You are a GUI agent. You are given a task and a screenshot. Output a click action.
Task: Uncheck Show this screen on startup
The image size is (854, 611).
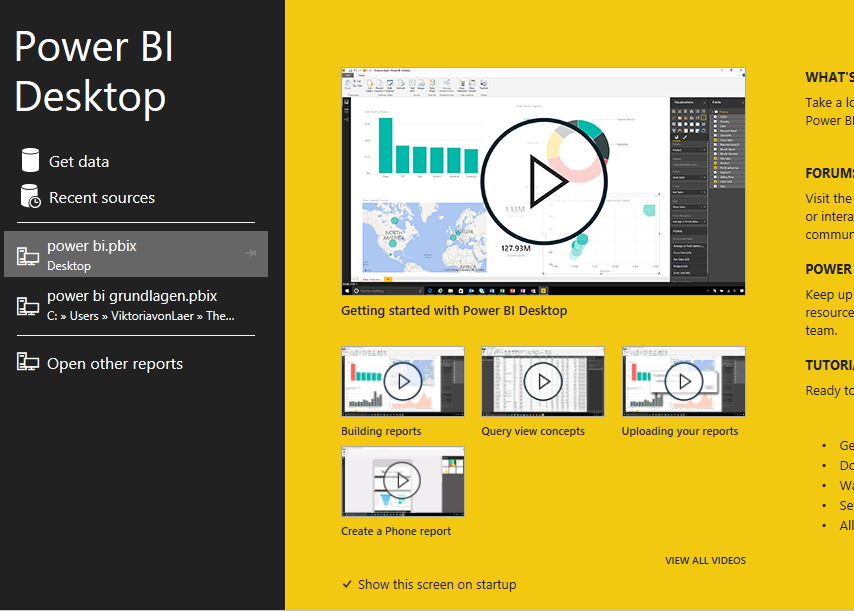347,584
